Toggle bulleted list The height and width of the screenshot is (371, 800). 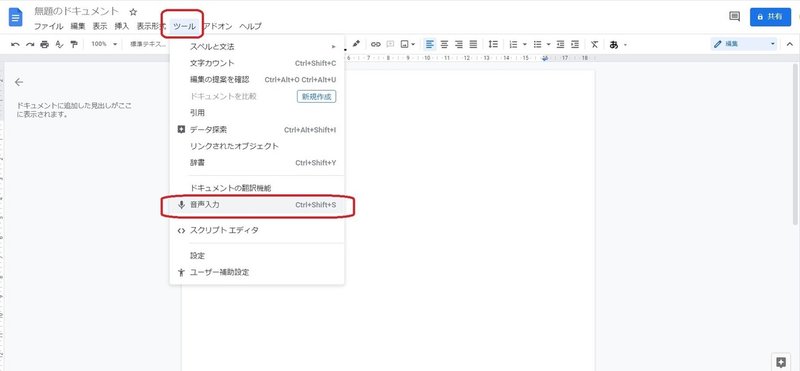coord(537,44)
